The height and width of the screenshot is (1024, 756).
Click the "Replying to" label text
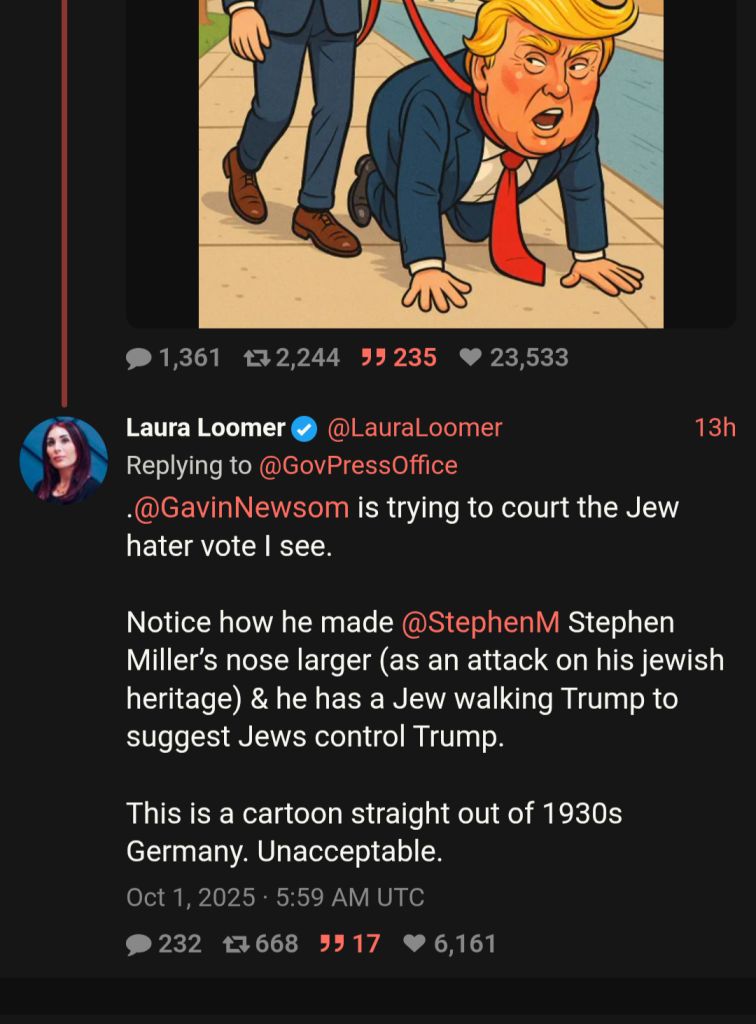(189, 465)
